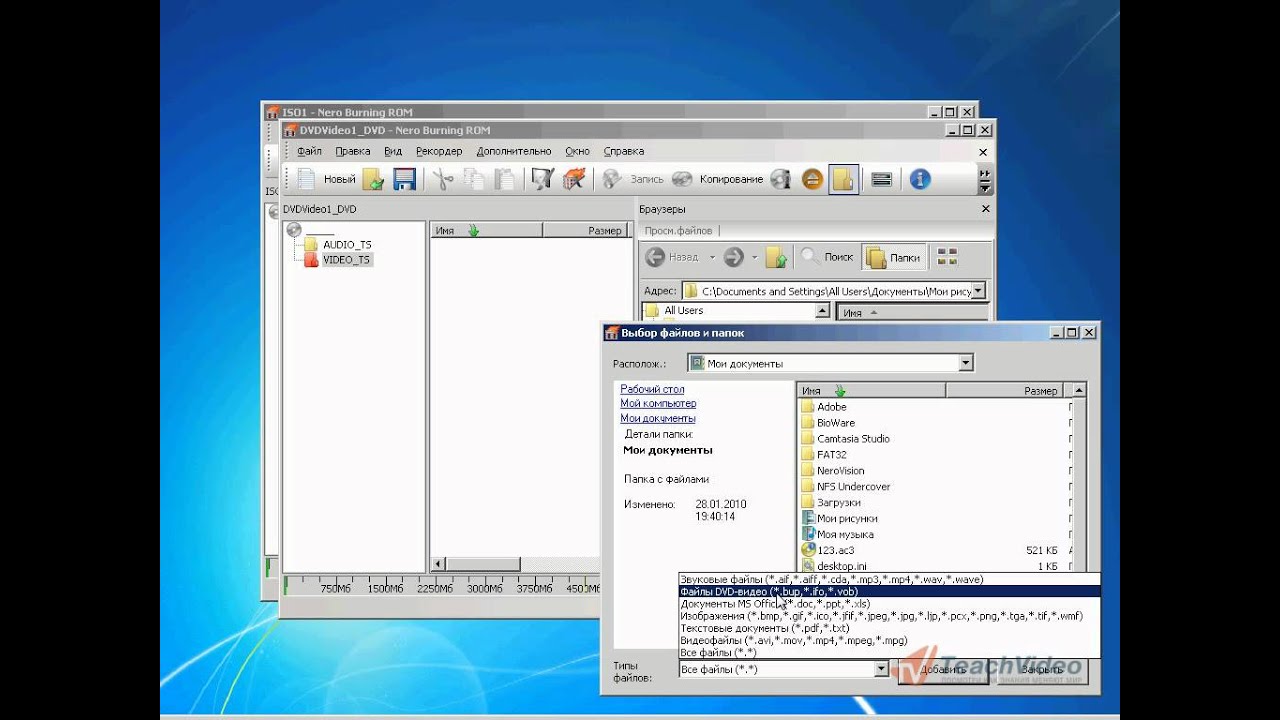Image resolution: width=1280 pixels, height=720 pixels.
Task: Click the Назад back button in browser
Action: pyautogui.click(x=673, y=257)
